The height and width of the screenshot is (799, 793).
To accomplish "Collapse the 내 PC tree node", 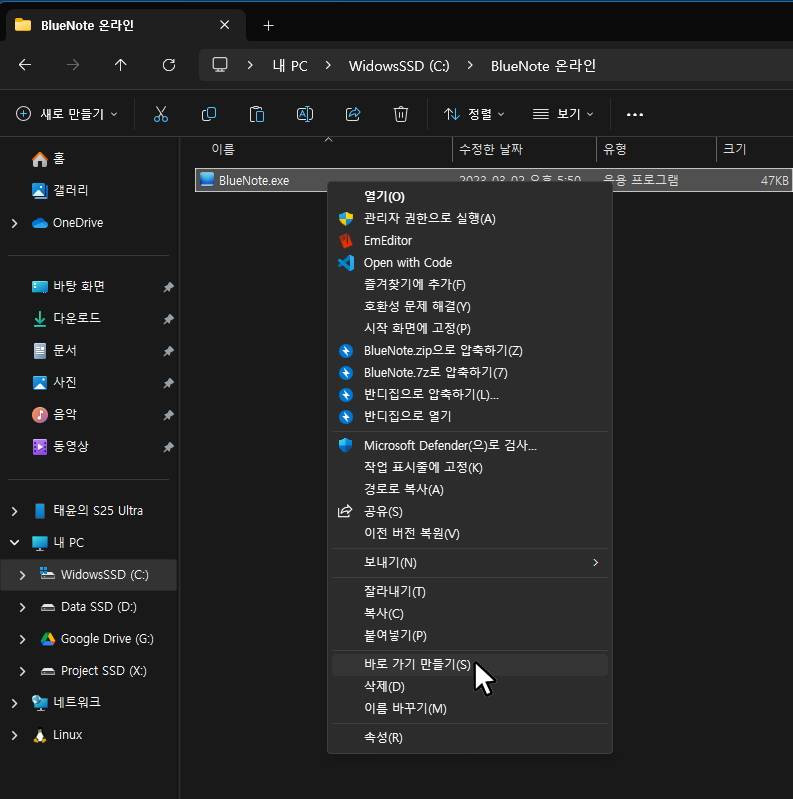I will (x=14, y=543).
